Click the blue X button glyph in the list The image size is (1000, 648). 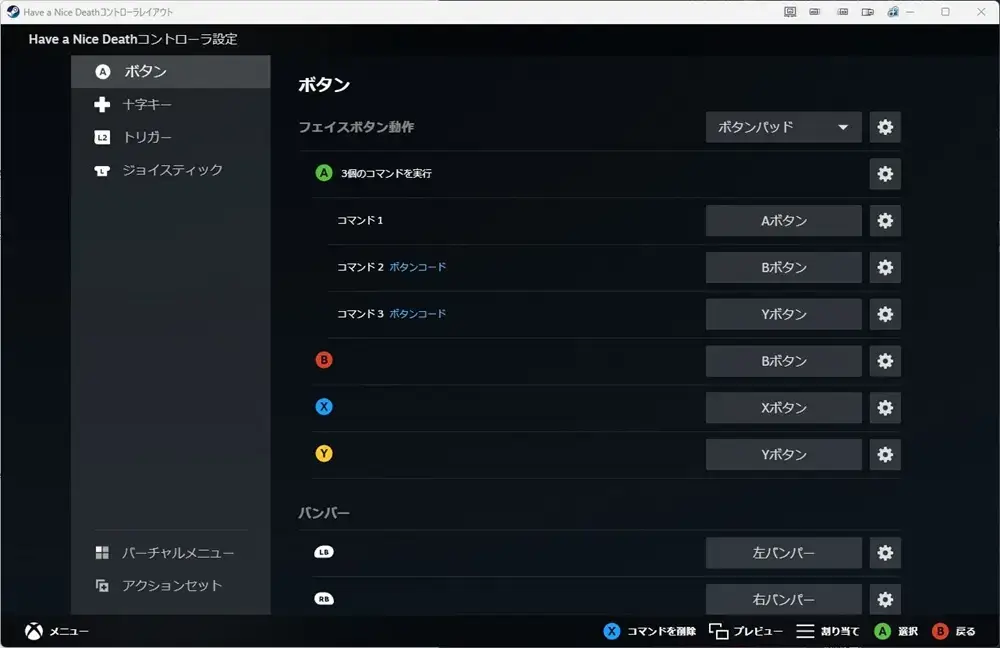coord(324,406)
